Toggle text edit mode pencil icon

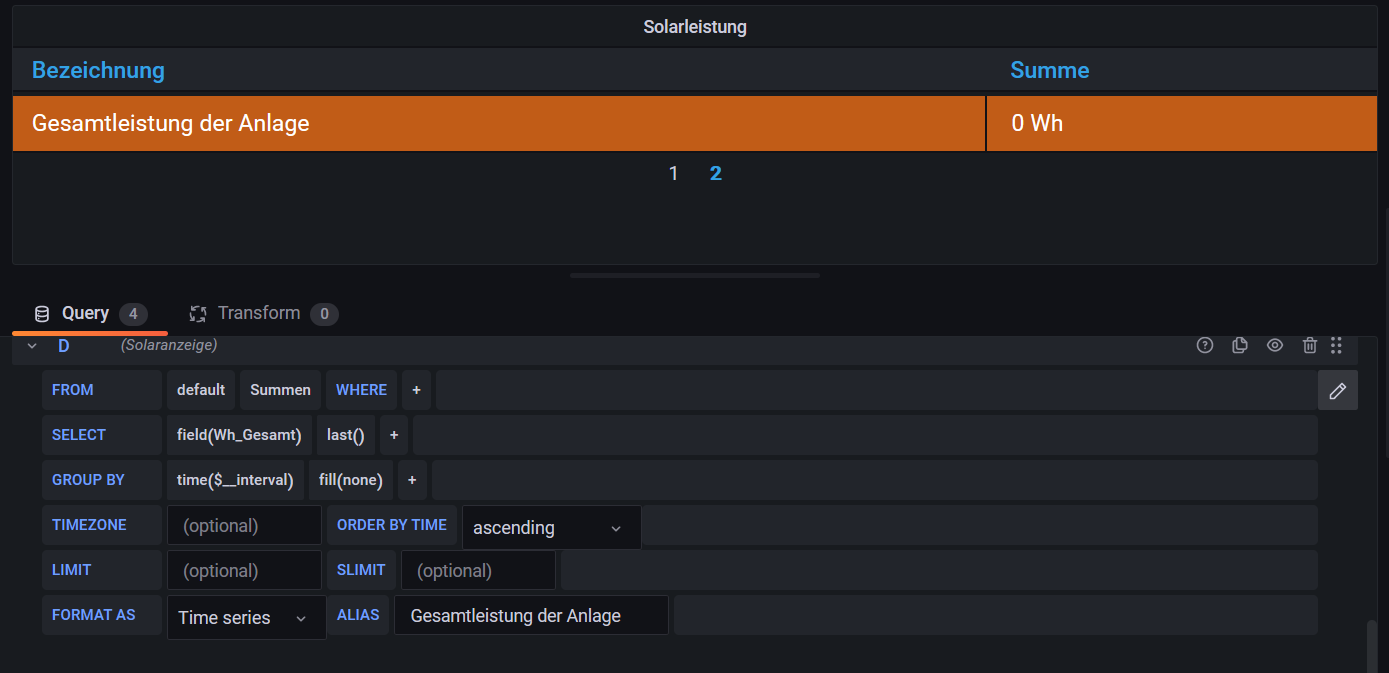tap(1337, 390)
